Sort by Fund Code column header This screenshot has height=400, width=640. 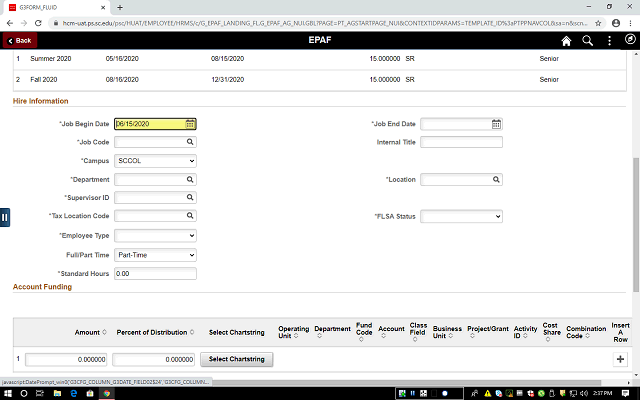[364, 332]
